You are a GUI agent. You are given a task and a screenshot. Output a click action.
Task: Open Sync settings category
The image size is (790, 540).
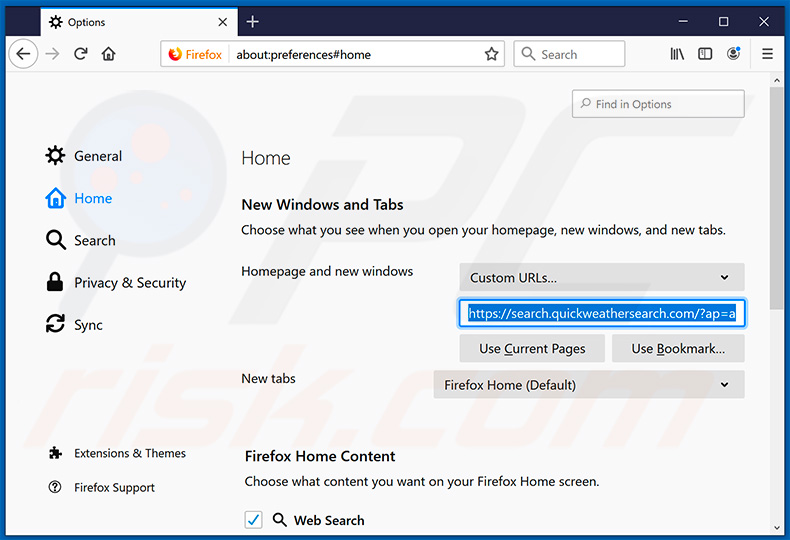[75, 325]
